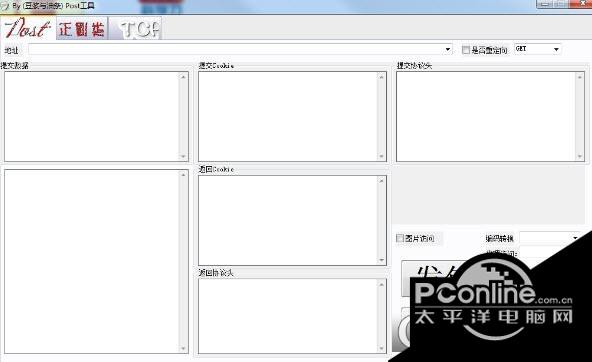This screenshot has width=592, height=362.
Task: Click the Post工具 window title bar icon
Action: tap(4, 6)
